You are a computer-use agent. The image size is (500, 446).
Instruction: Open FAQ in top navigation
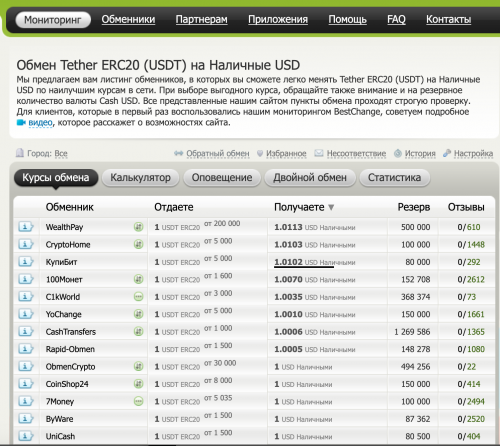(396, 19)
